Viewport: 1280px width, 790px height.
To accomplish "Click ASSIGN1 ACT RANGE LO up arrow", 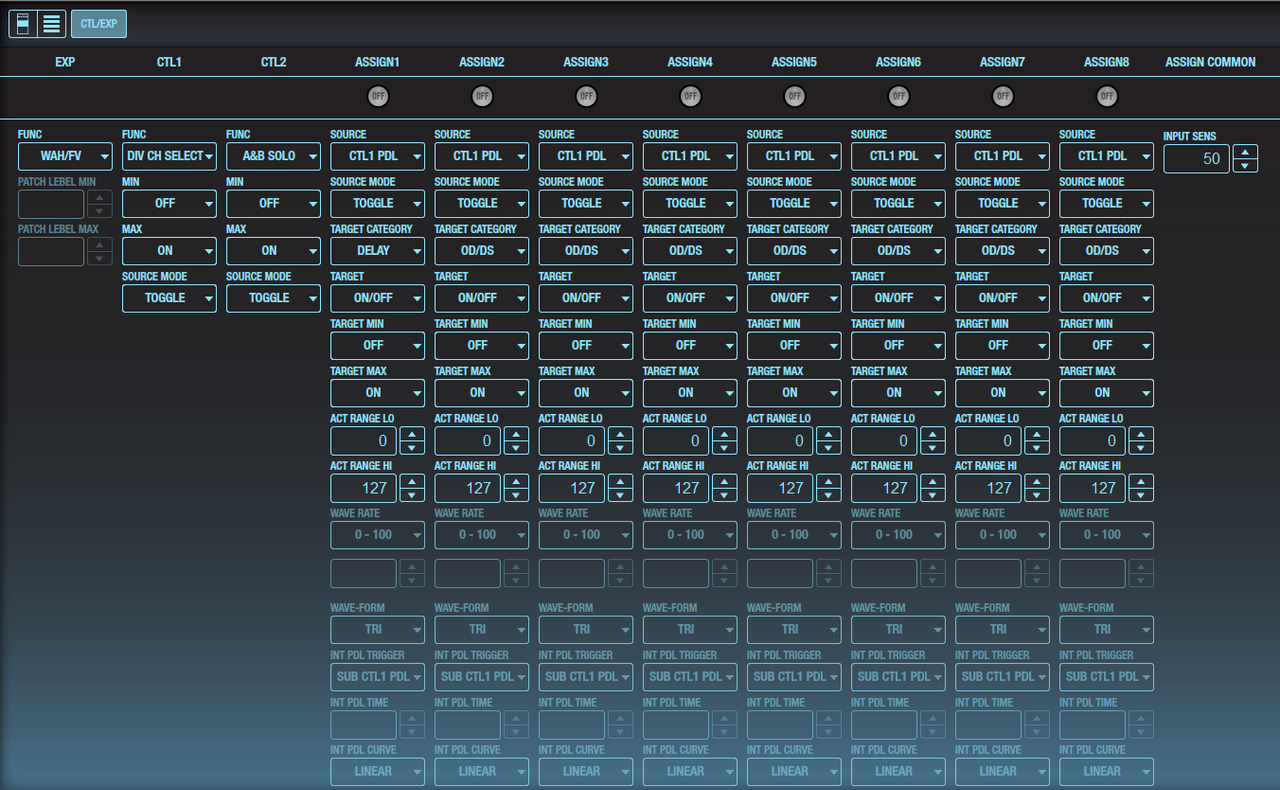I will (x=412, y=434).
